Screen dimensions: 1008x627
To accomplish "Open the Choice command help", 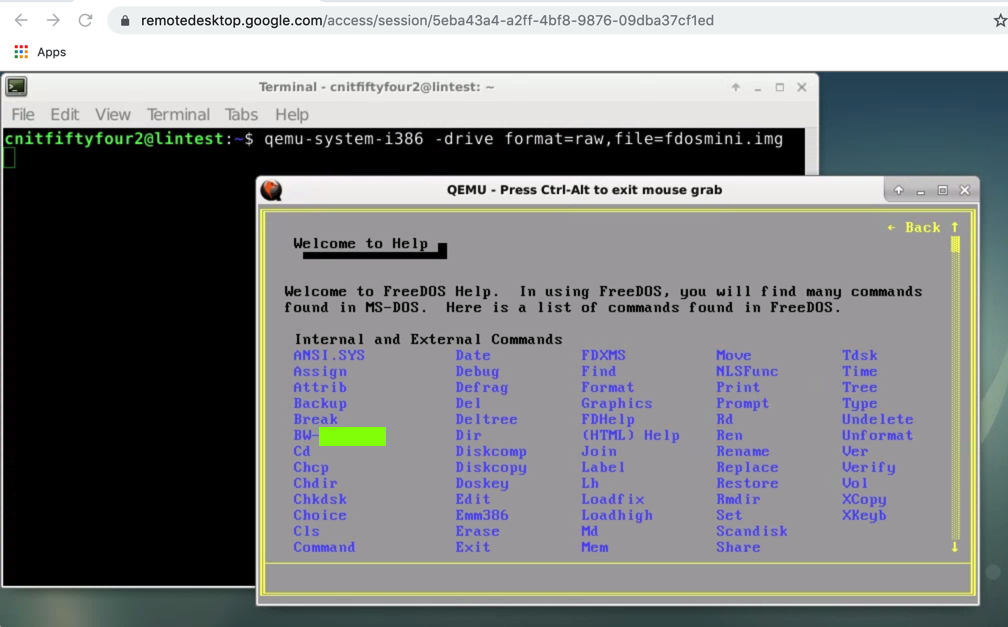I will coord(320,516).
